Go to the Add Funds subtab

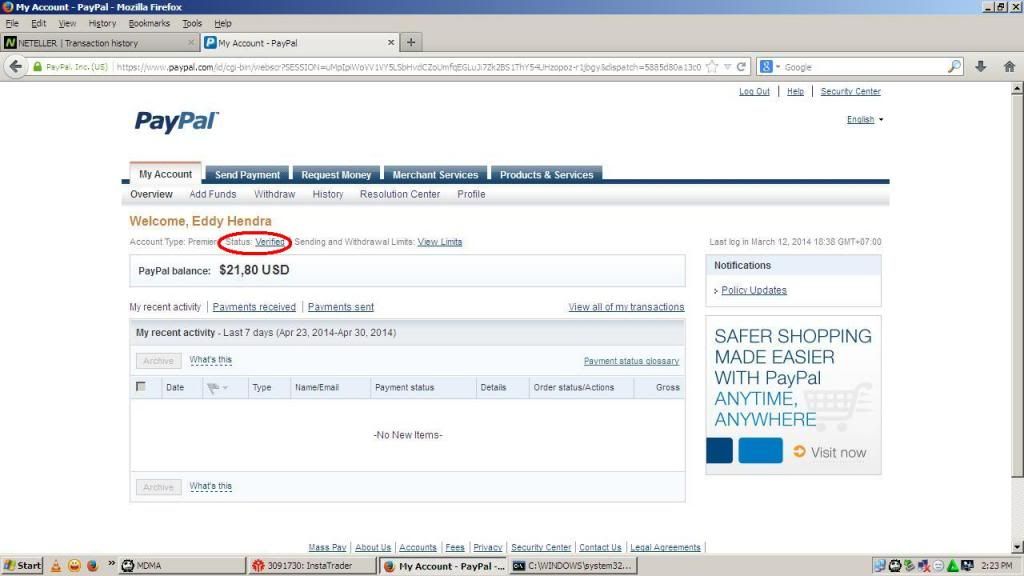coord(212,194)
